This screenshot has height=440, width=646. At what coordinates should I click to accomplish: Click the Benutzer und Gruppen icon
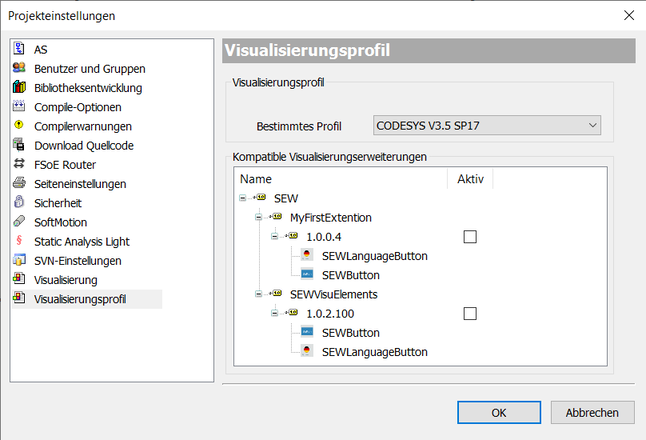point(20,68)
